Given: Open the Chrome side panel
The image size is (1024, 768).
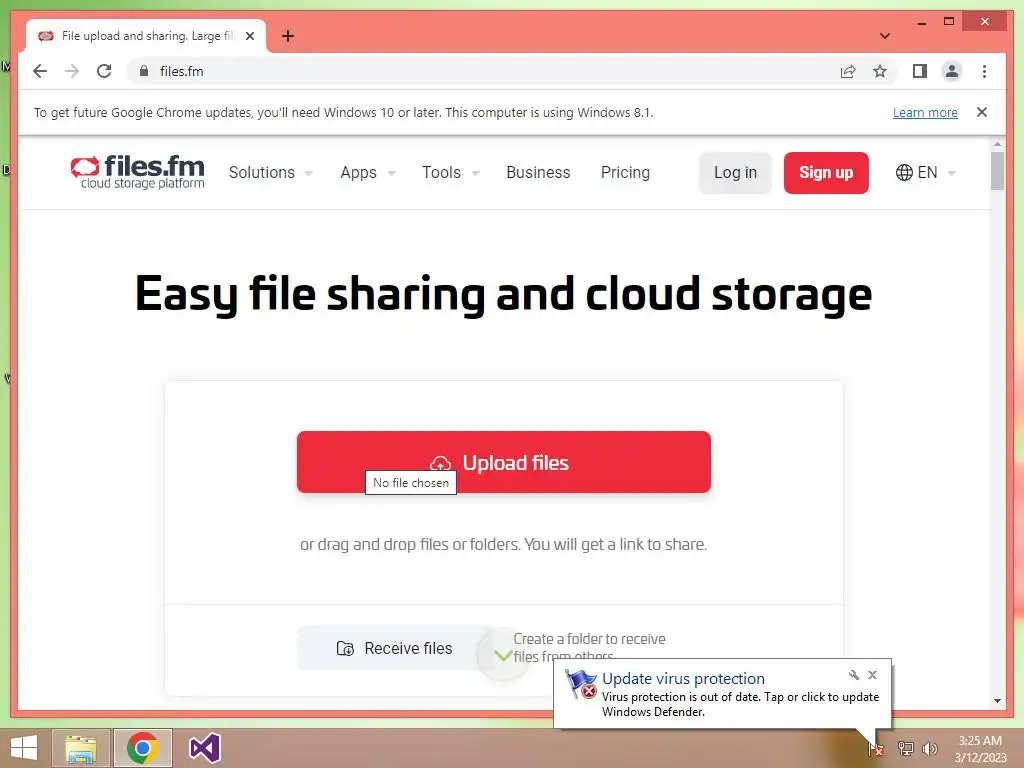Looking at the screenshot, I should coord(920,71).
